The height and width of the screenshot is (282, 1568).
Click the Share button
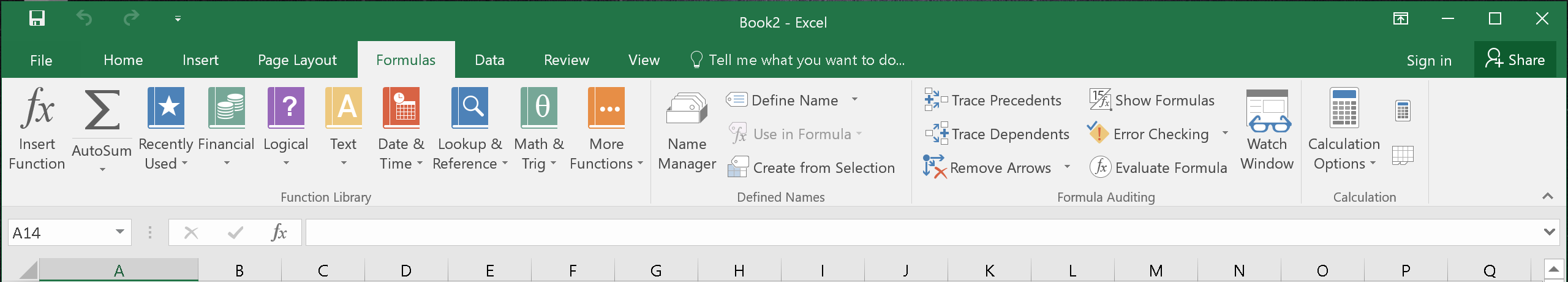1515,59
